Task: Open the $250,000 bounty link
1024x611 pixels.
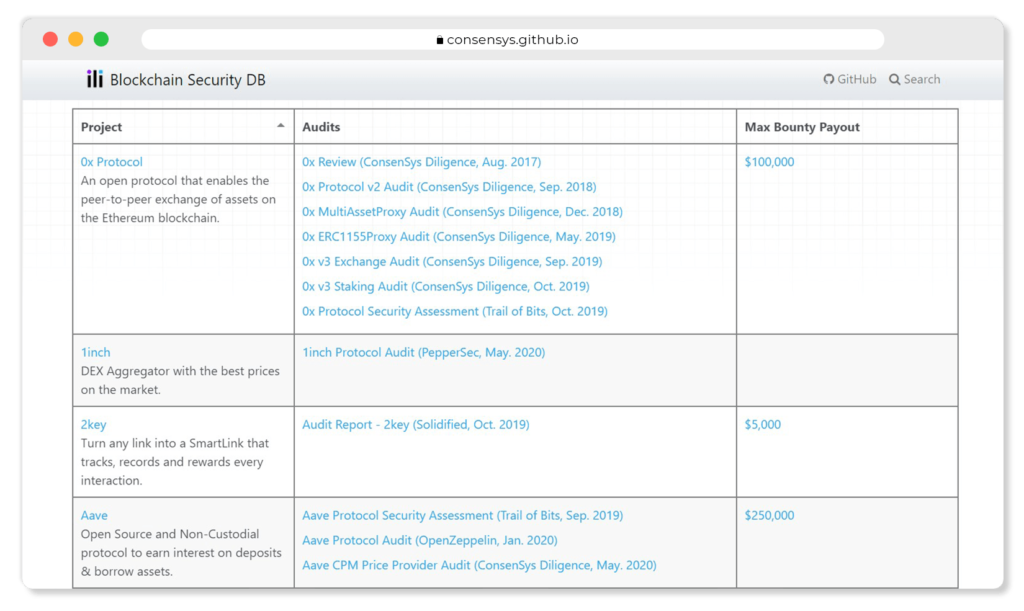Action: click(x=769, y=516)
